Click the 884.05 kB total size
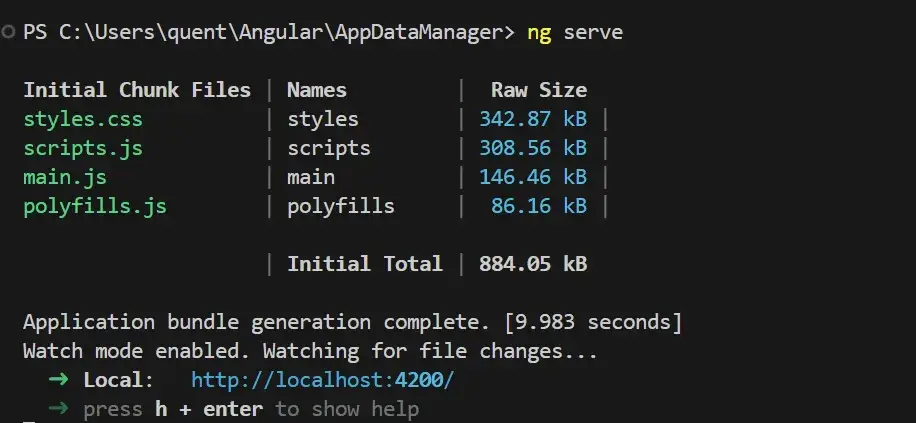Viewport: 916px width, 423px height. tap(532, 264)
